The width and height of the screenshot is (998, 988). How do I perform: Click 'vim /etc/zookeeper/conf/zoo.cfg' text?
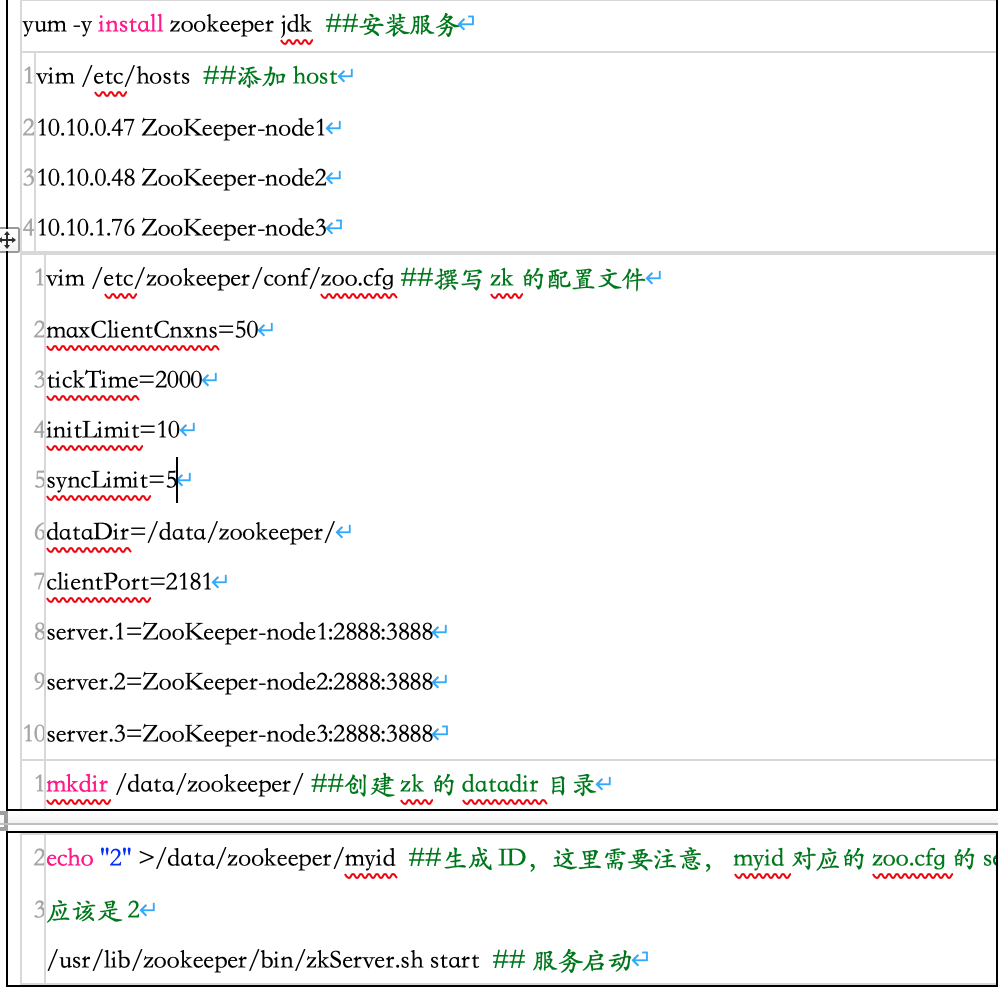[220, 278]
